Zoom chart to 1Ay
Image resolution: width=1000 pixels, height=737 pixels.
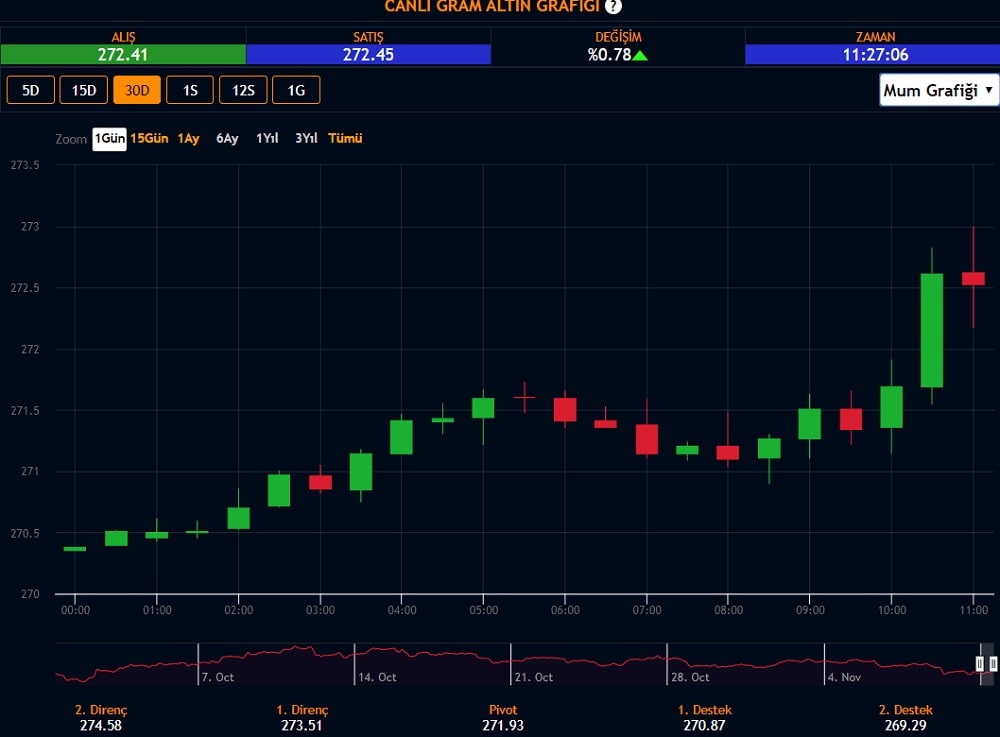click(x=188, y=139)
